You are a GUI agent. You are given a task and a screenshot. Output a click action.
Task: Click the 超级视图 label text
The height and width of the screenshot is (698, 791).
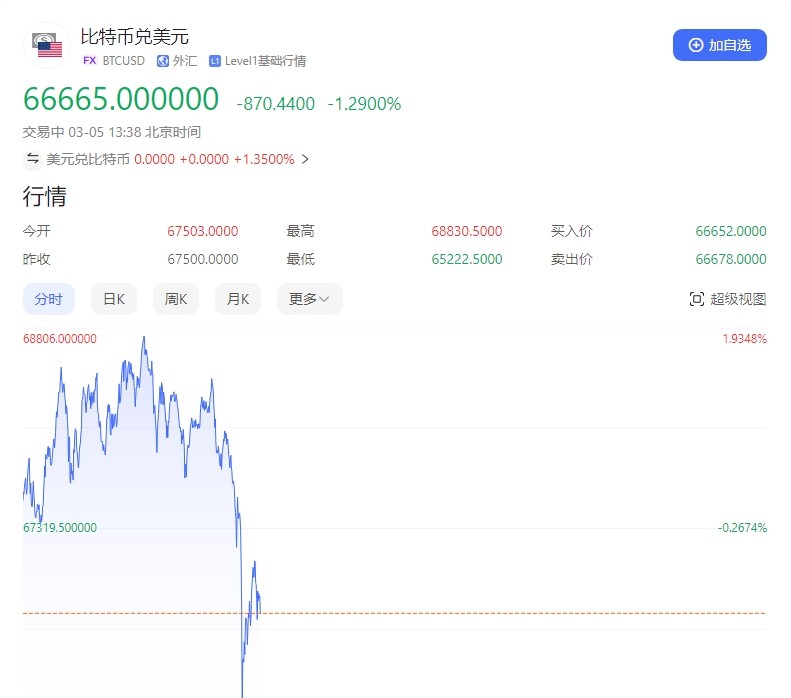pos(738,299)
